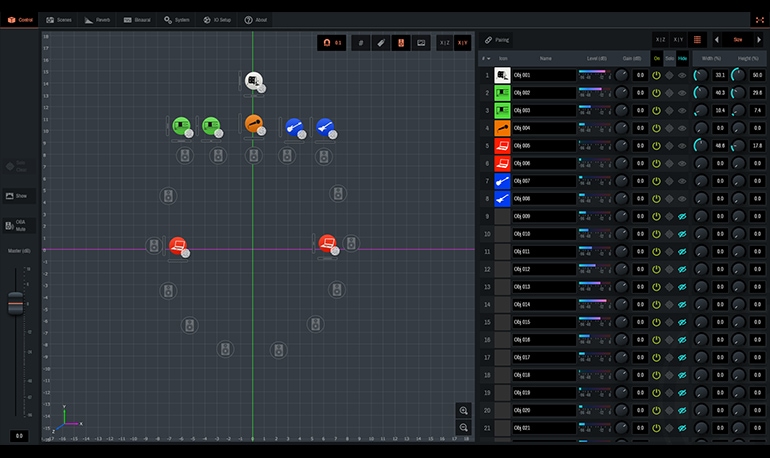Enable the power toggle for Obj 012
The height and width of the screenshot is (458, 770).
[x=657, y=269]
